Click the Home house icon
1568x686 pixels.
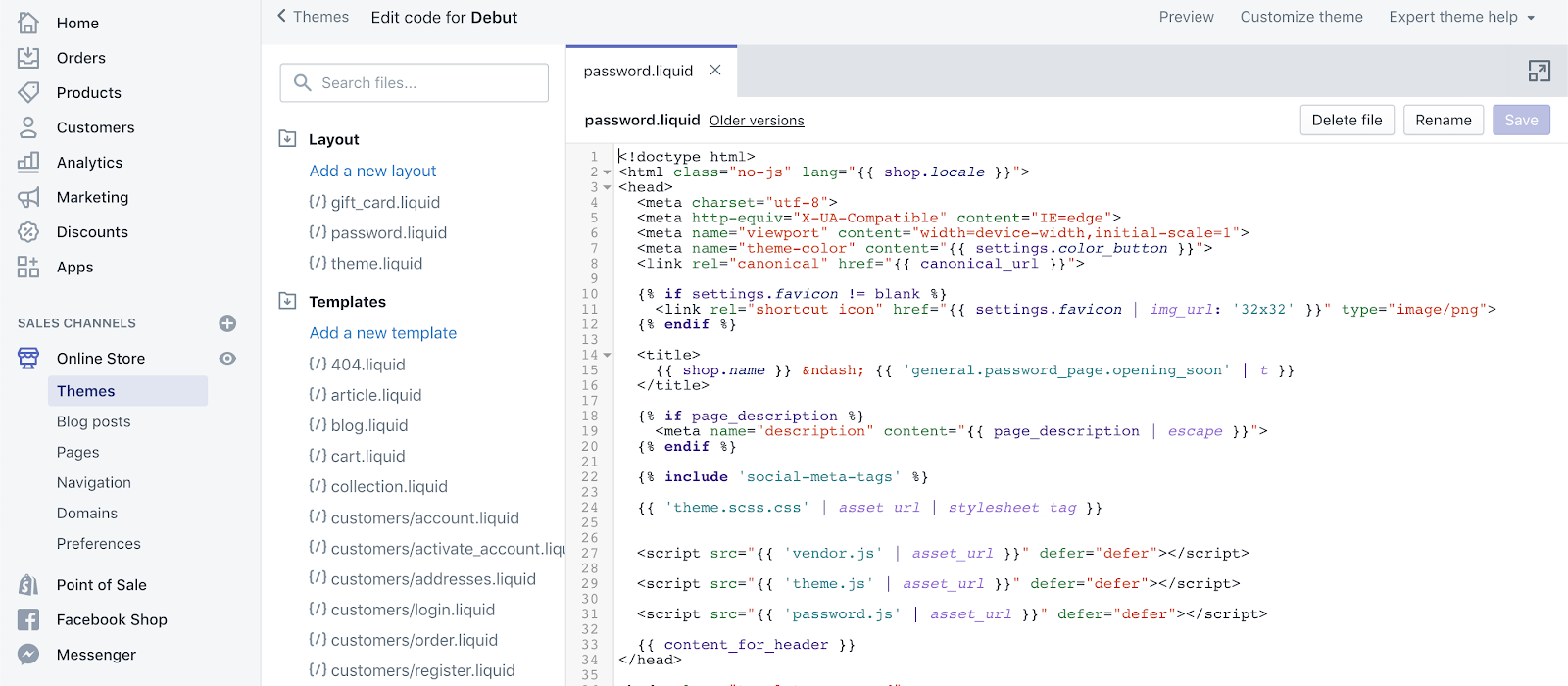(x=28, y=23)
